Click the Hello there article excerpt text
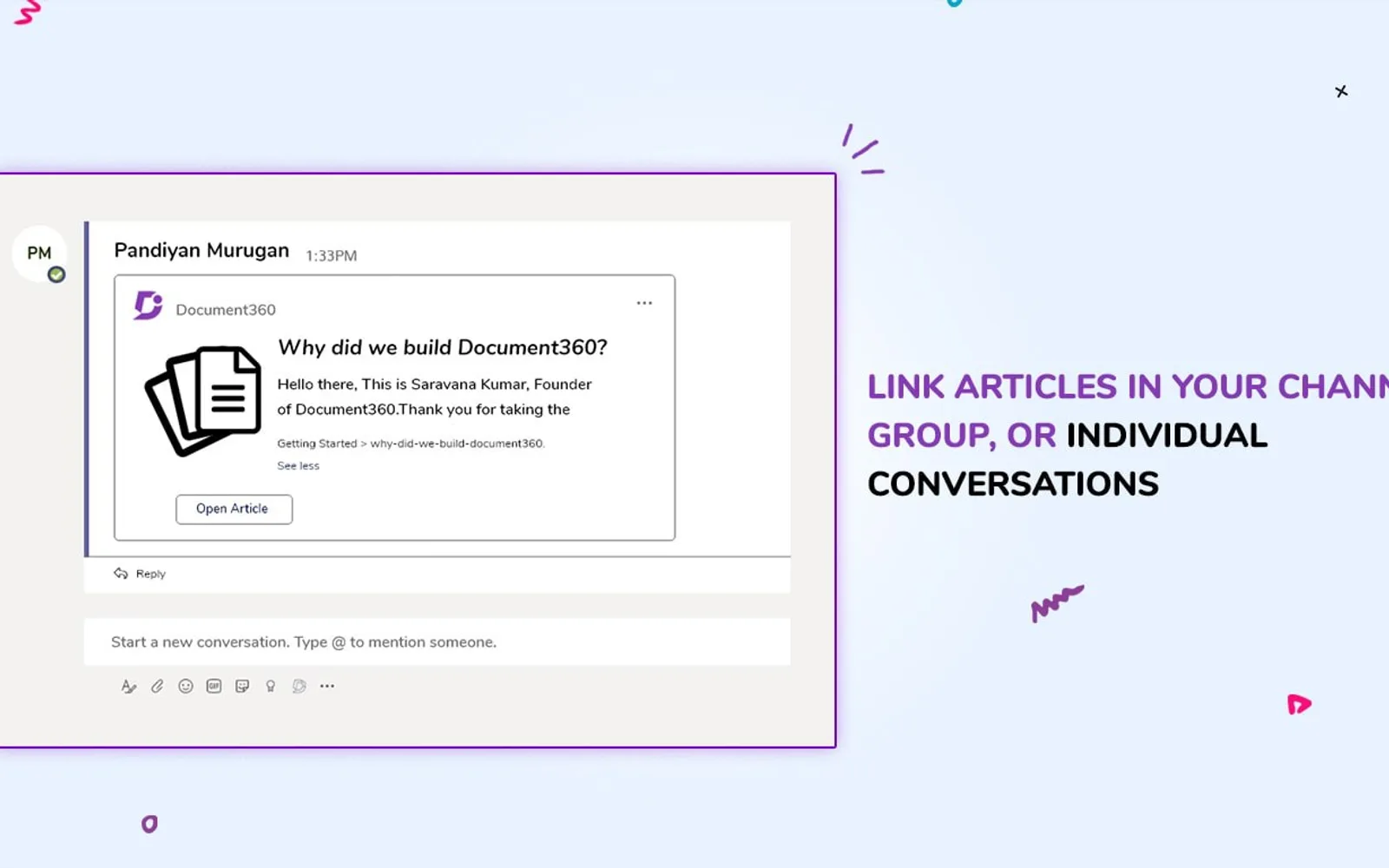This screenshot has height=868, width=1389. tap(434, 397)
